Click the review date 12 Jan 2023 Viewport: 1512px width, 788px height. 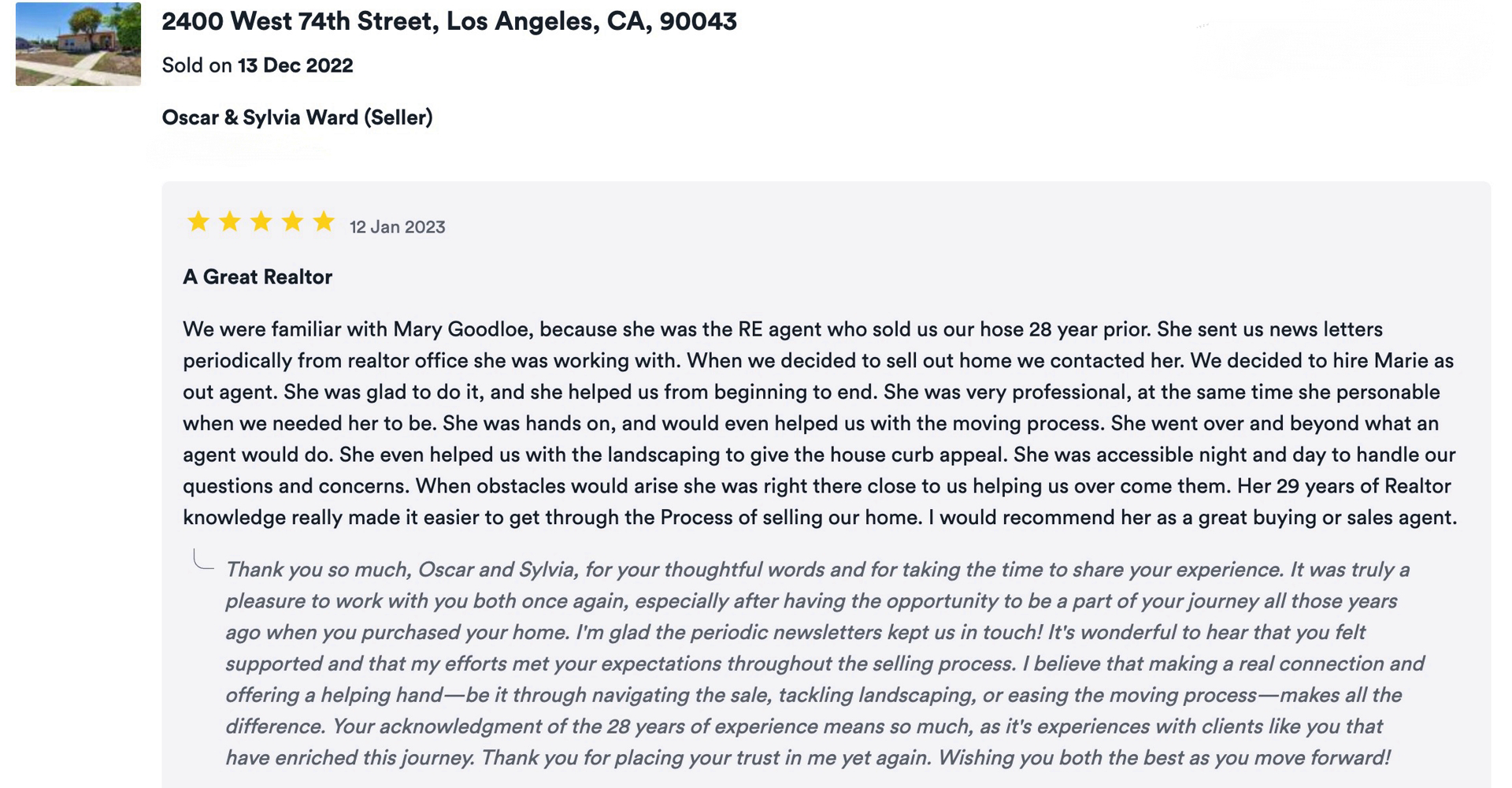[x=397, y=227]
